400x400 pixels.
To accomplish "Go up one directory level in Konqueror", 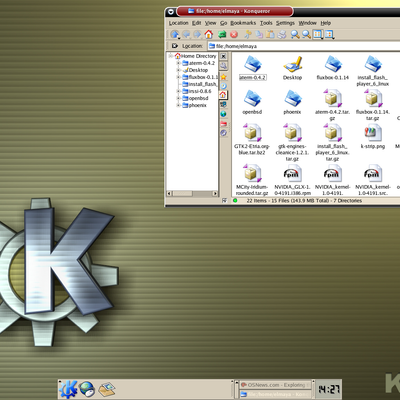I will pos(175,34).
